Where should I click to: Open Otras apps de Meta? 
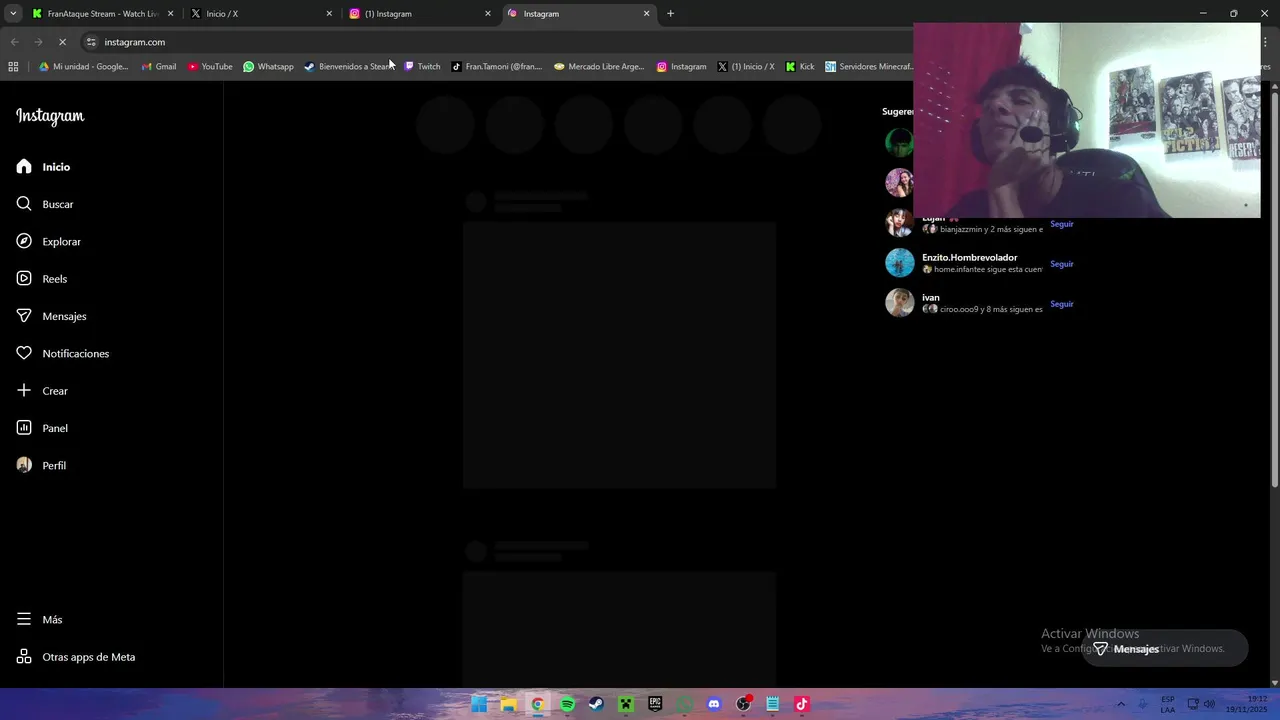click(x=76, y=657)
